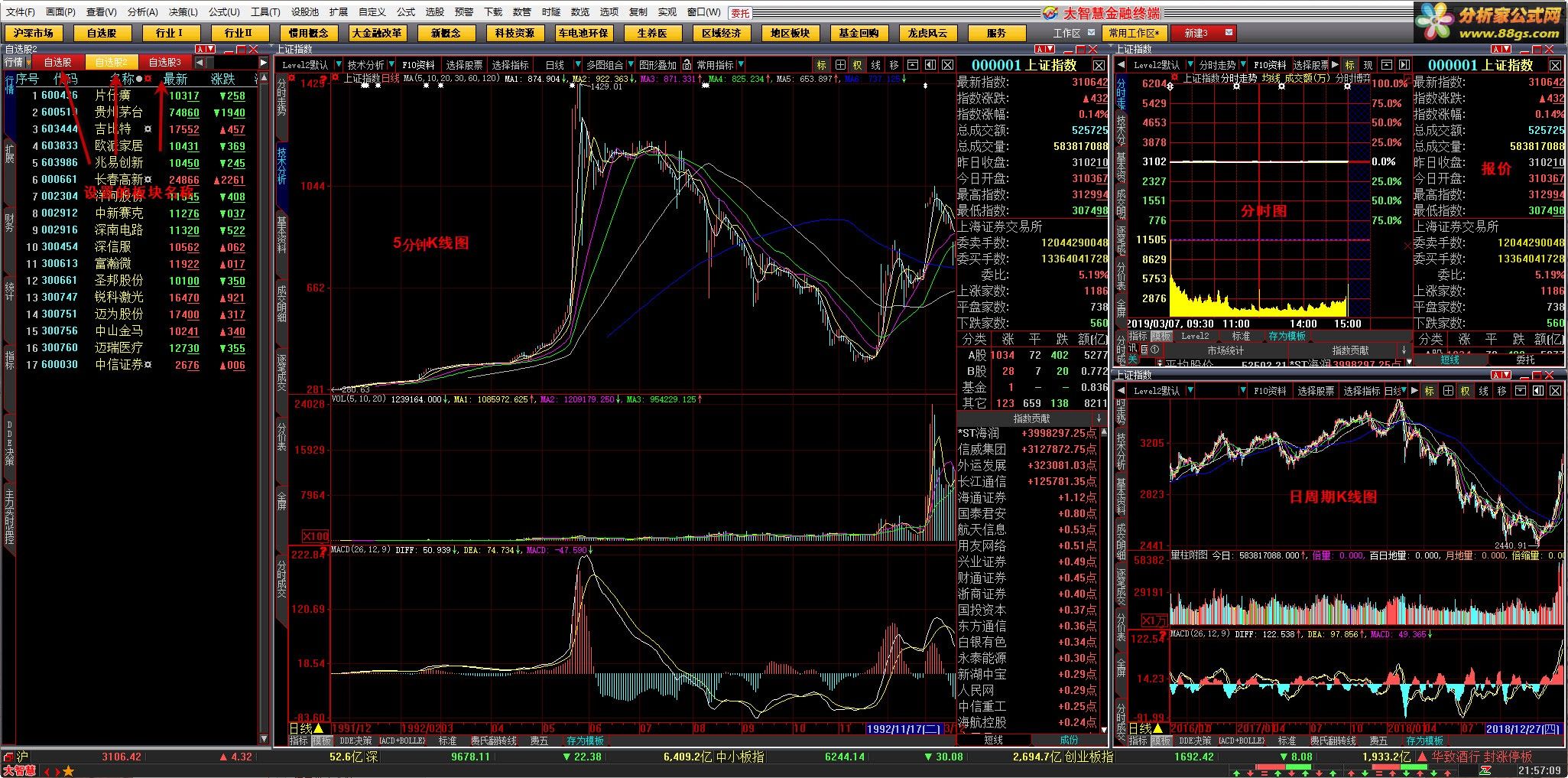Select the 市场统计 tab in top-right window
The width and height of the screenshot is (1568, 778).
(x=1225, y=350)
